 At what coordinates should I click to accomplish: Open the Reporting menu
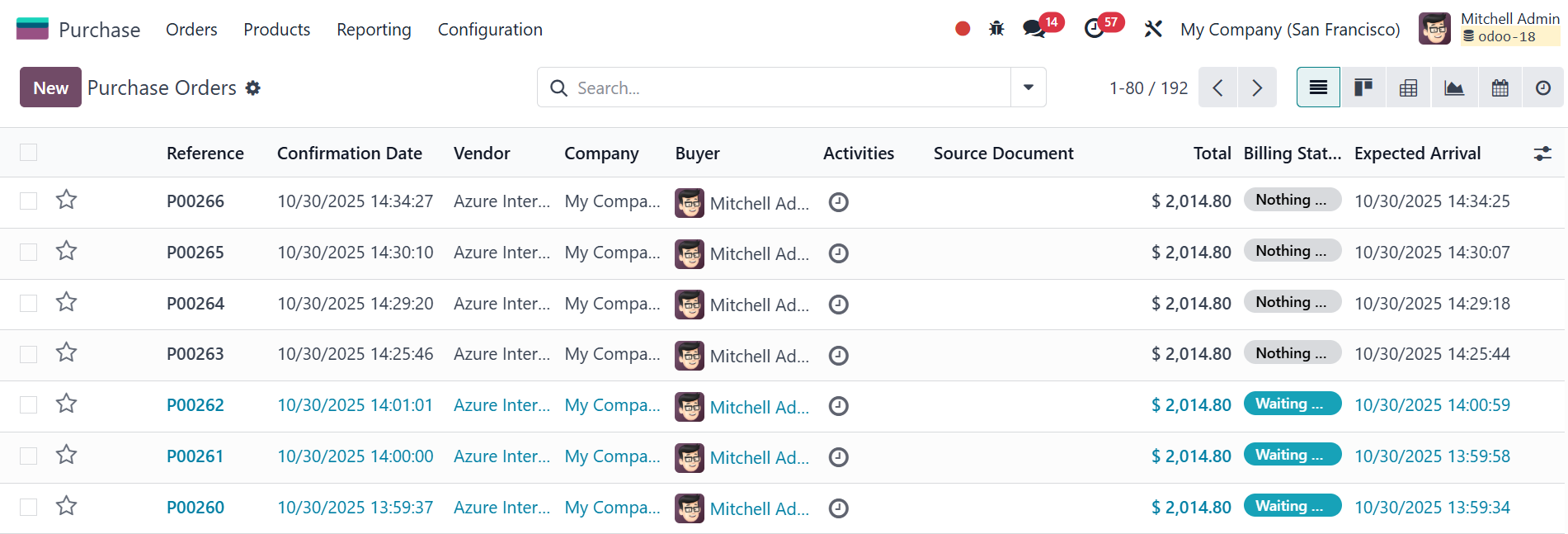[x=374, y=30]
